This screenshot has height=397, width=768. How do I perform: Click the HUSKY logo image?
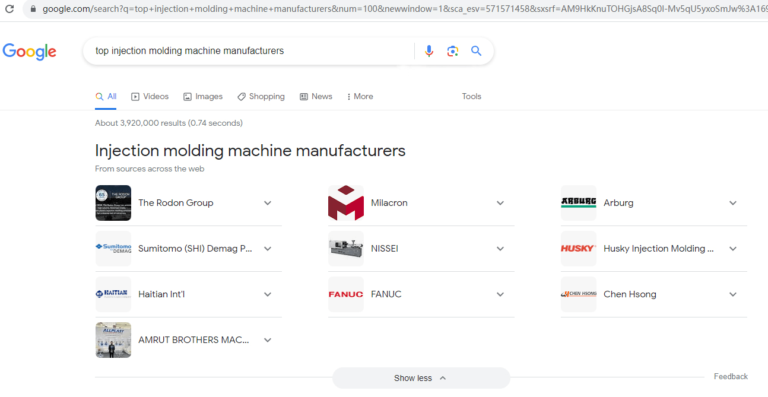click(578, 248)
